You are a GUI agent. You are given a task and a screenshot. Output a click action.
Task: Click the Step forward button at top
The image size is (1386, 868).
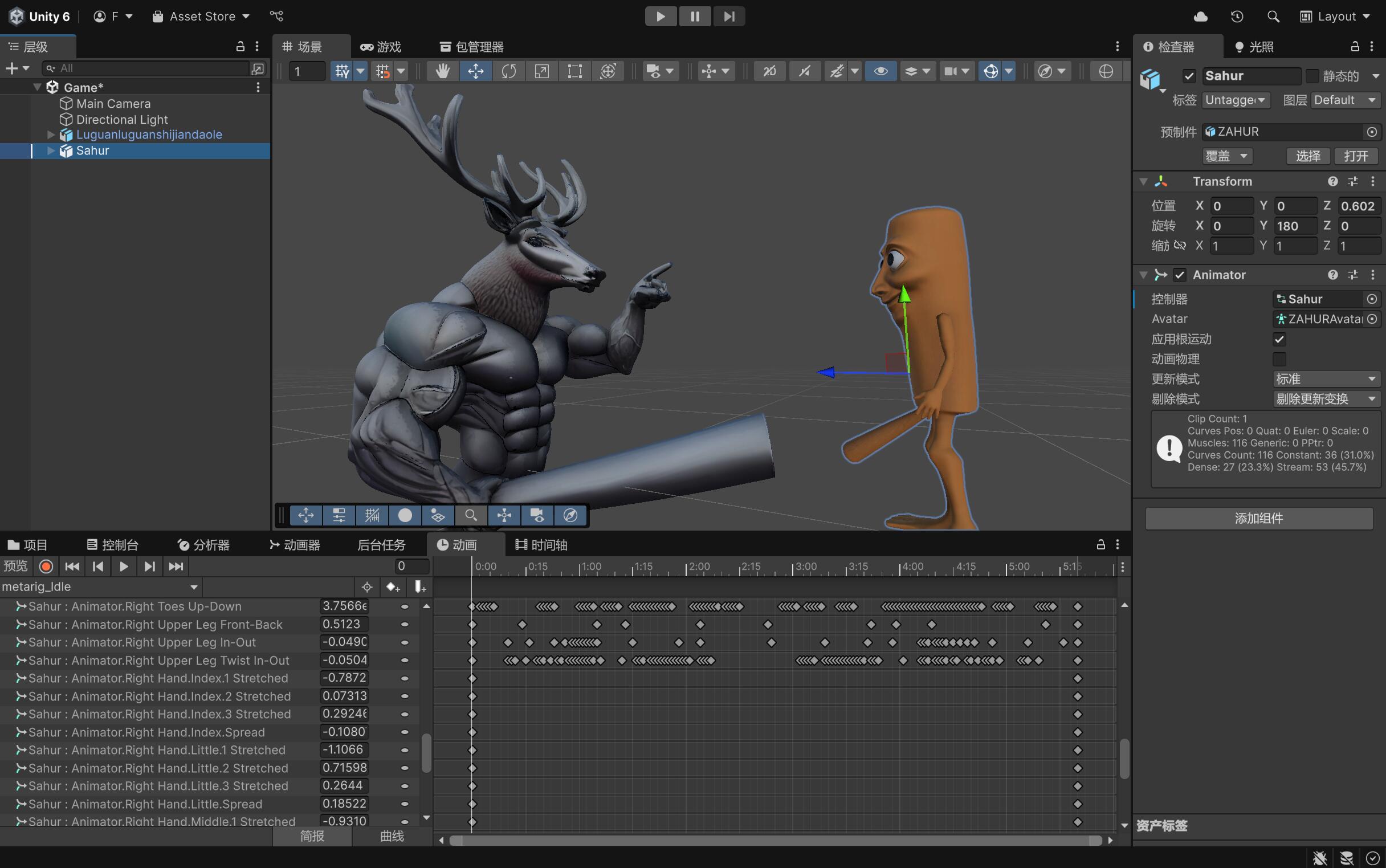728,16
